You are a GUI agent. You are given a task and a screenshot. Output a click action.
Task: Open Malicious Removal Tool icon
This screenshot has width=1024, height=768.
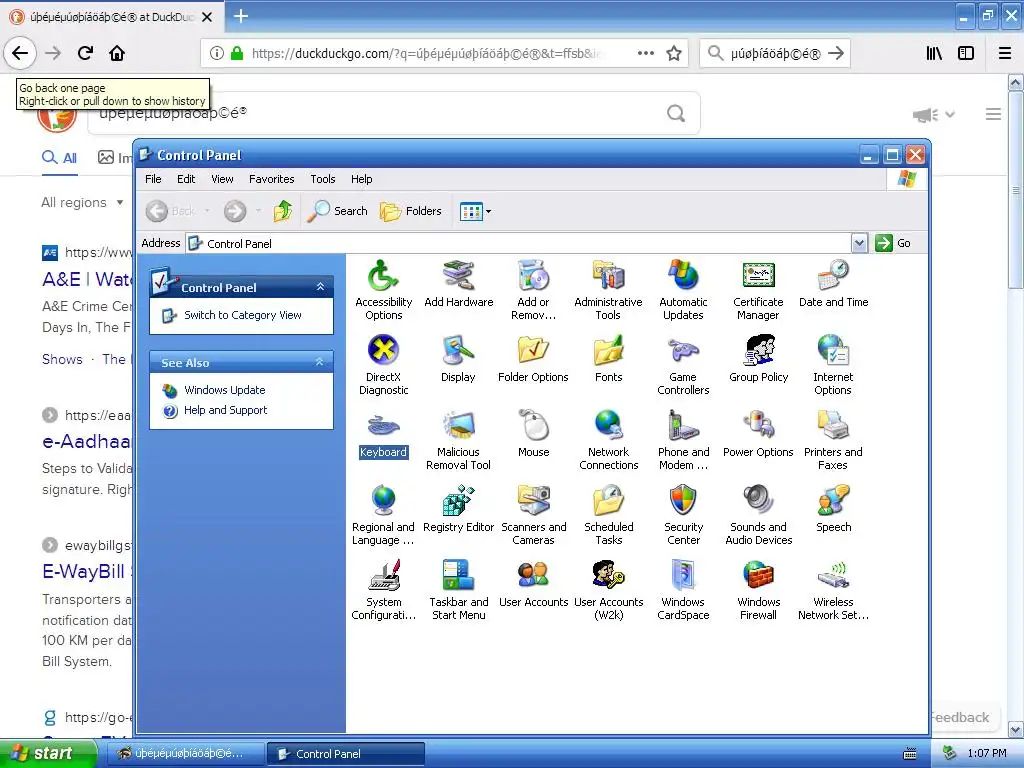458,440
